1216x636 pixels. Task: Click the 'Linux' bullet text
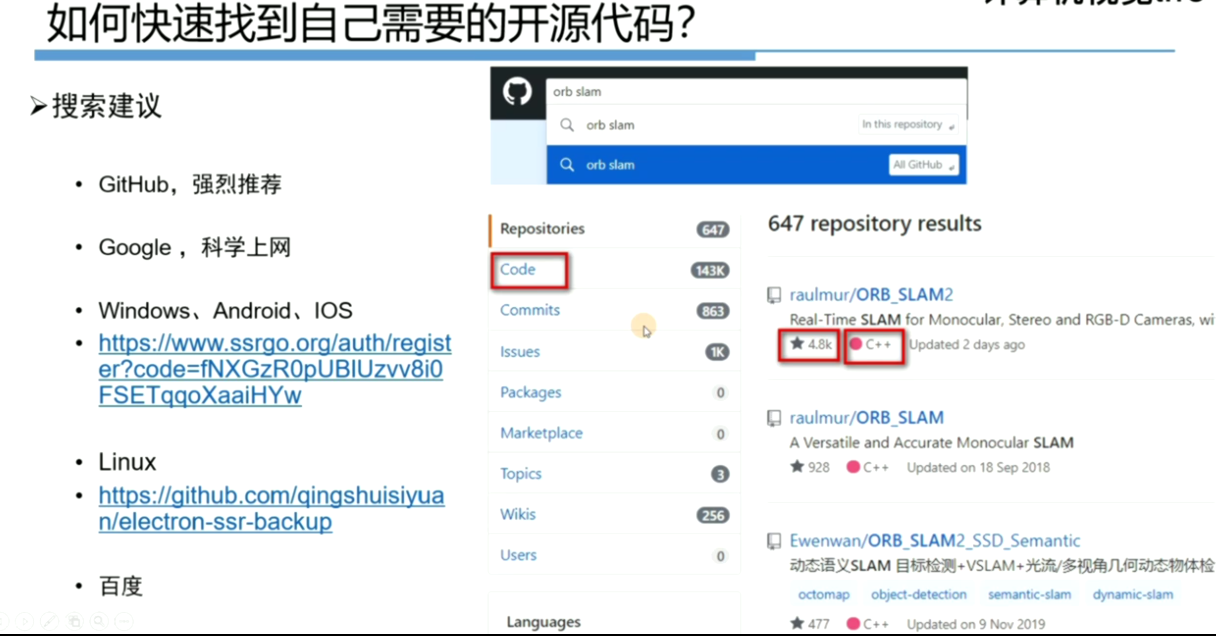tap(127, 463)
